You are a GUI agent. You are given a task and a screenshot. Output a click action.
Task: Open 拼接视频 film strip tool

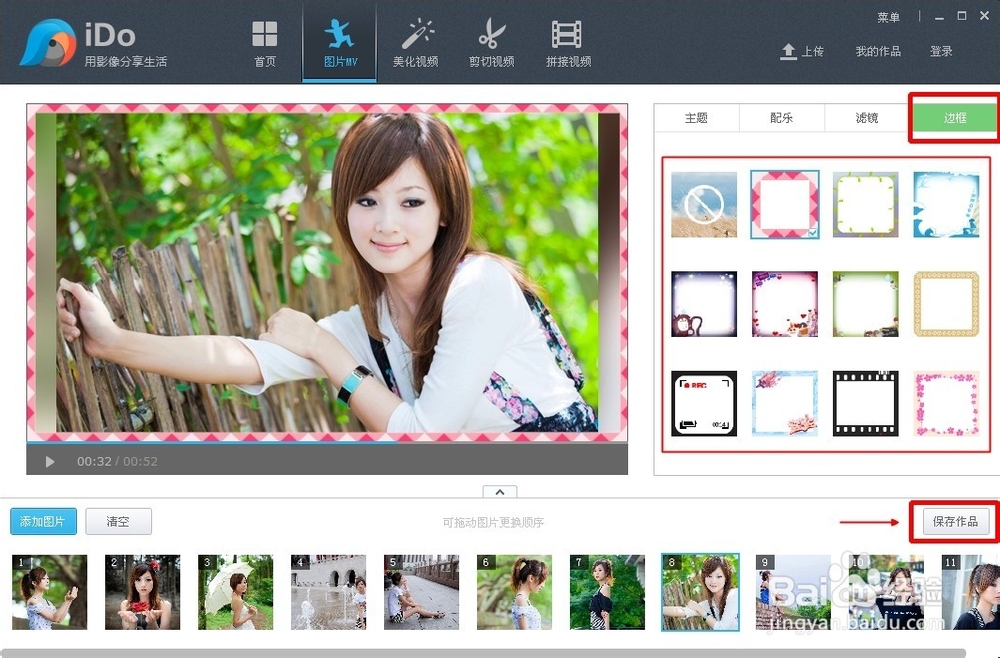[568, 43]
